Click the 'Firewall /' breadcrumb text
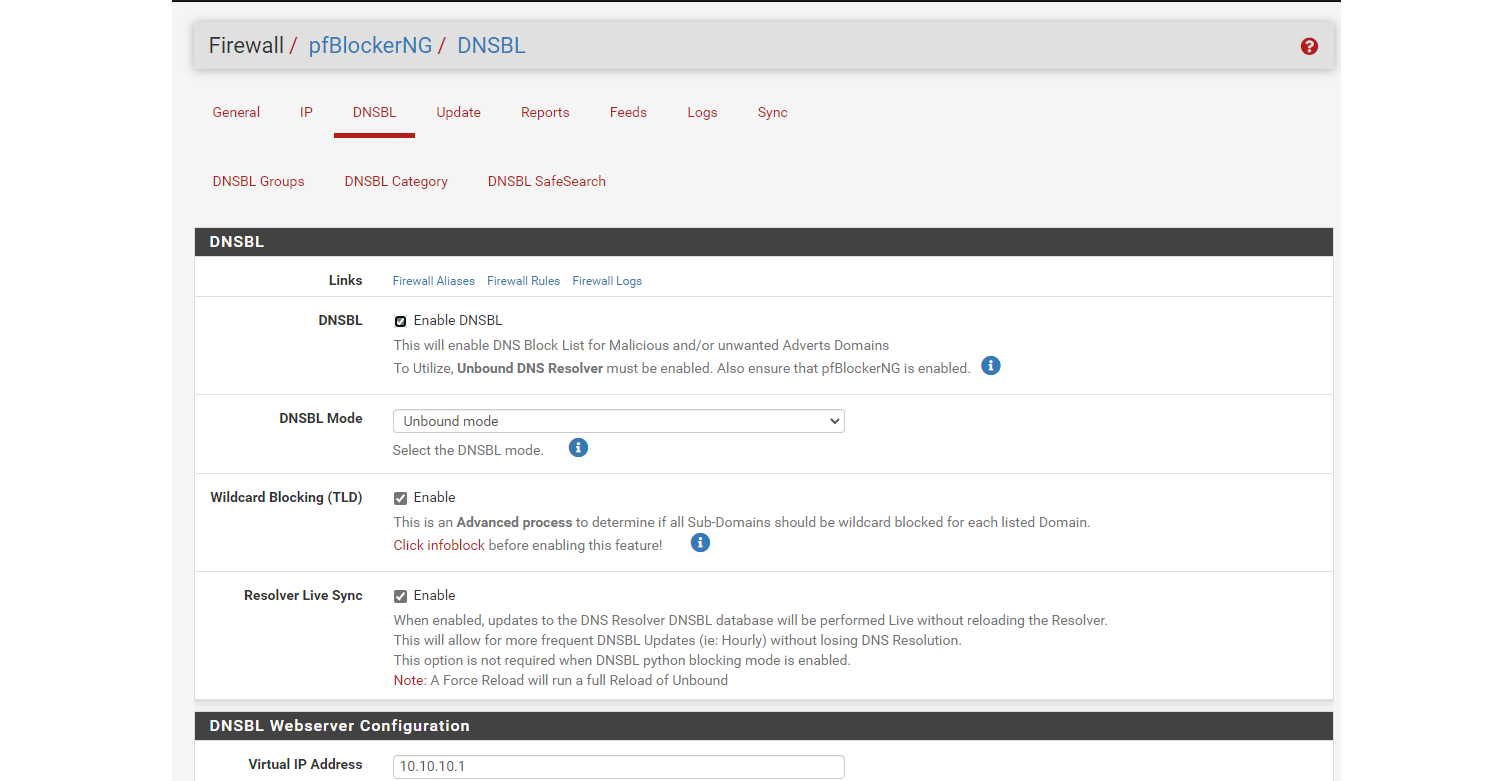 (x=253, y=45)
